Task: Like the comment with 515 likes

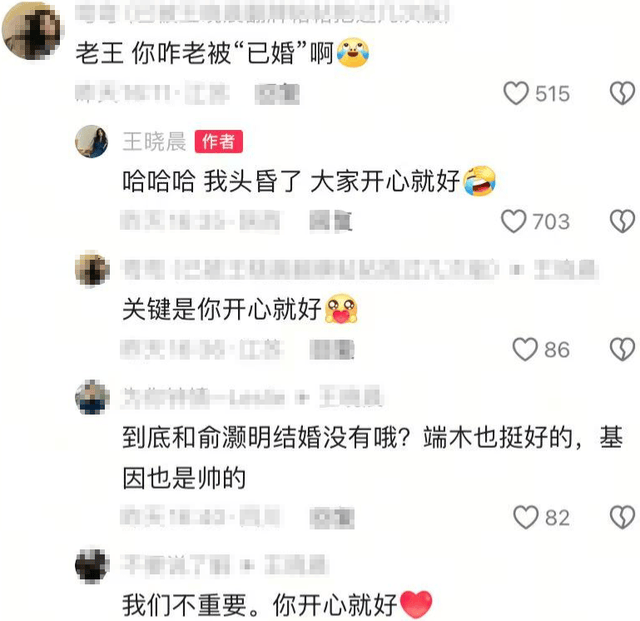Action: coord(516,93)
